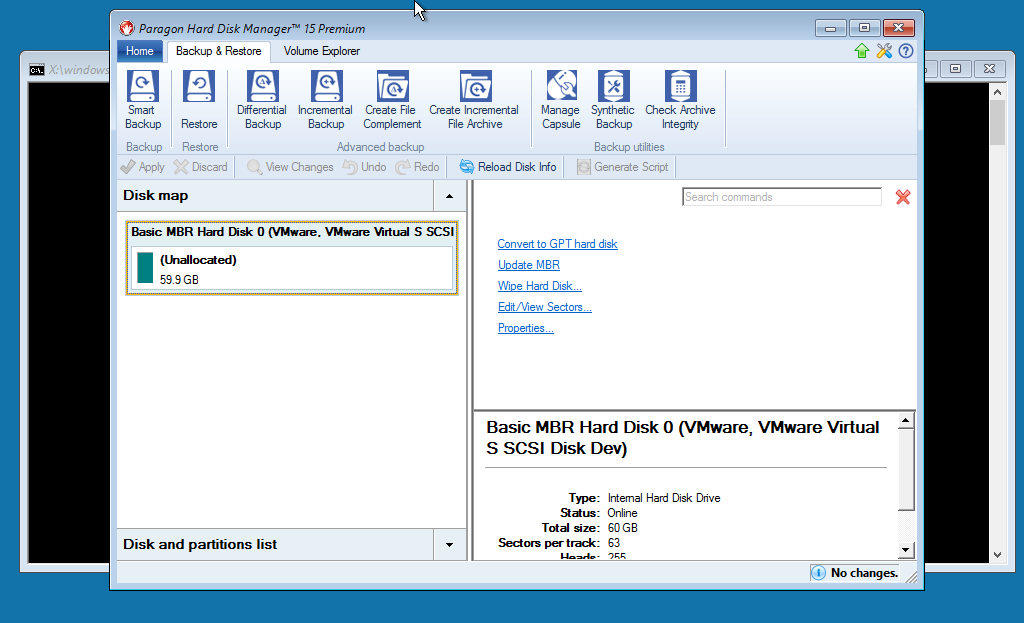The image size is (1024, 623).
Task: Open the Wipe Hard Disk link
Action: tap(539, 285)
